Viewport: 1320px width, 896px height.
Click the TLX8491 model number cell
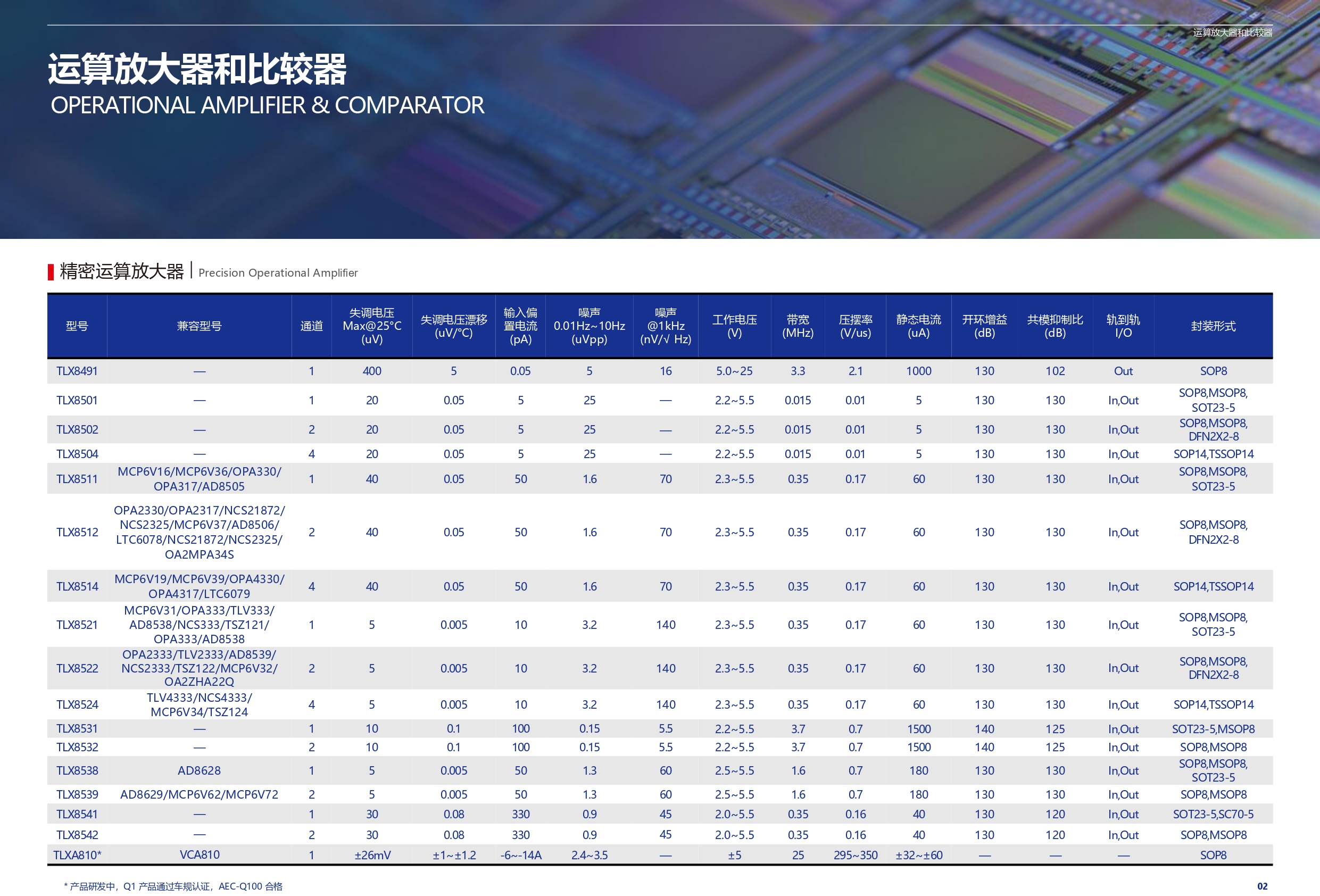tap(77, 371)
